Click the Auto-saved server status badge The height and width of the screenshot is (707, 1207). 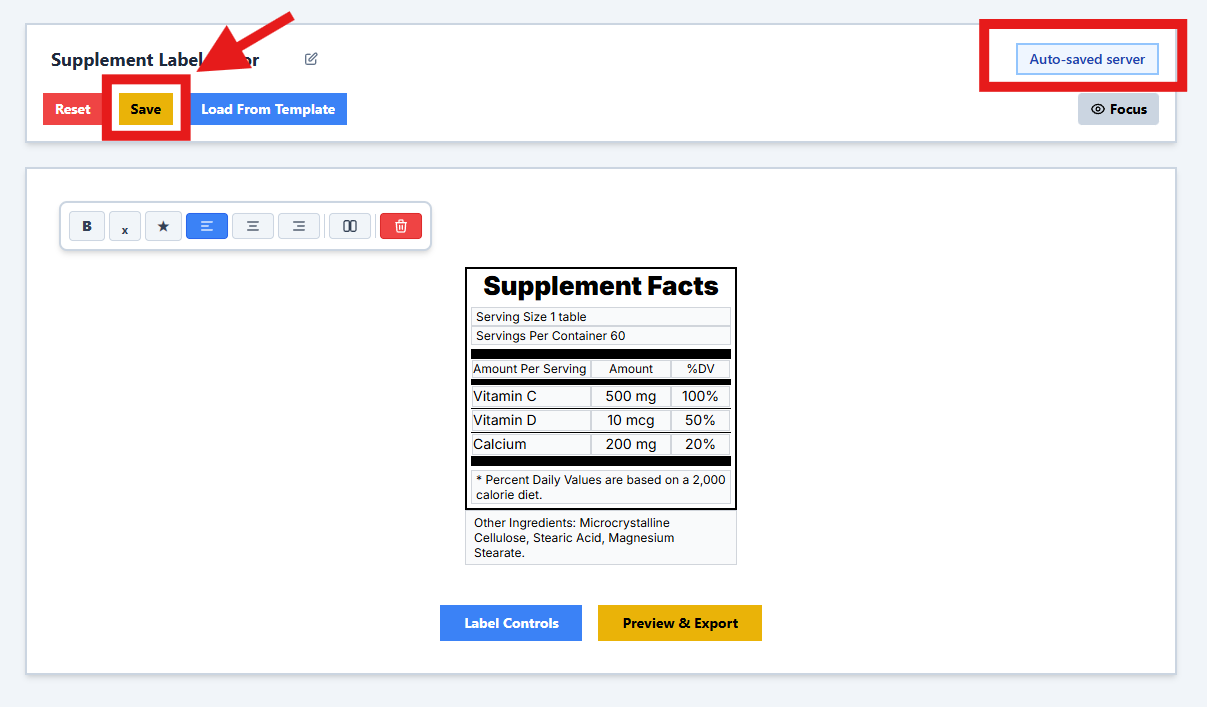coord(1087,59)
